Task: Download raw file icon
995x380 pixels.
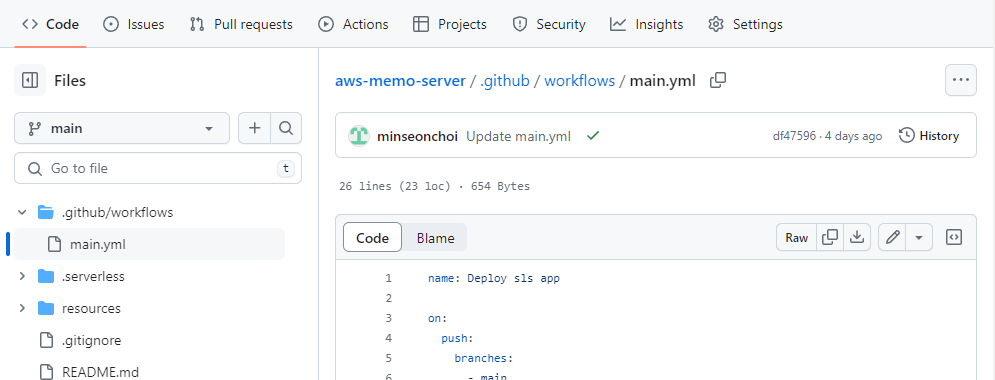Action: pyautogui.click(x=857, y=237)
